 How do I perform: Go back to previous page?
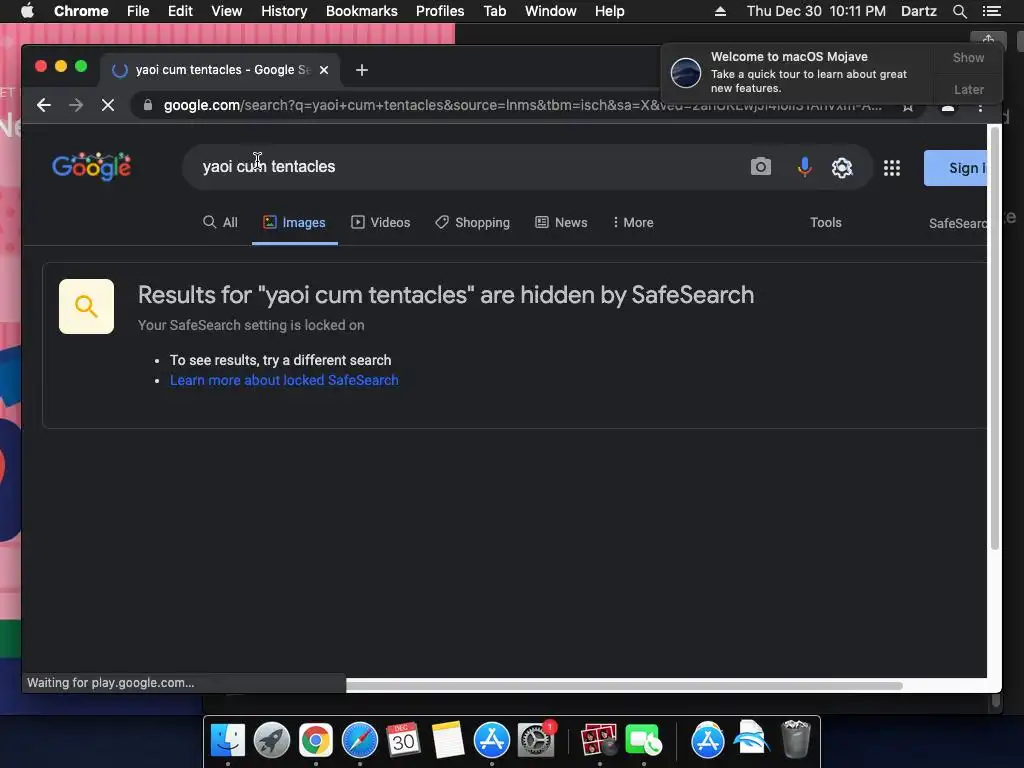(x=44, y=105)
